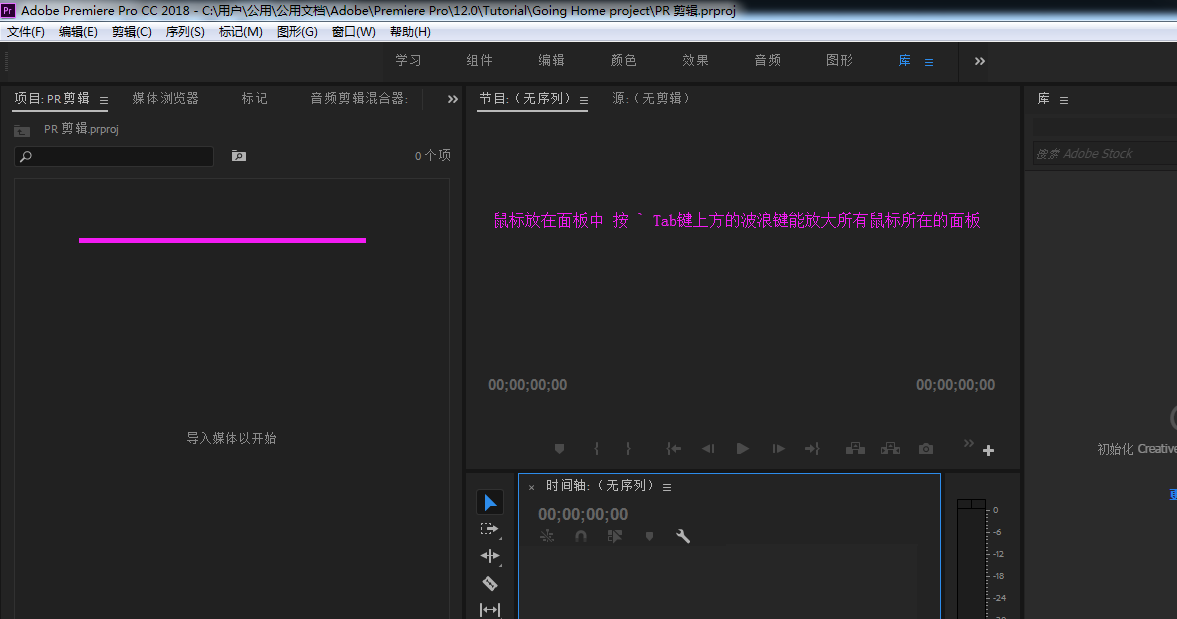Step forward one frame
The image size is (1177, 619).
point(778,449)
